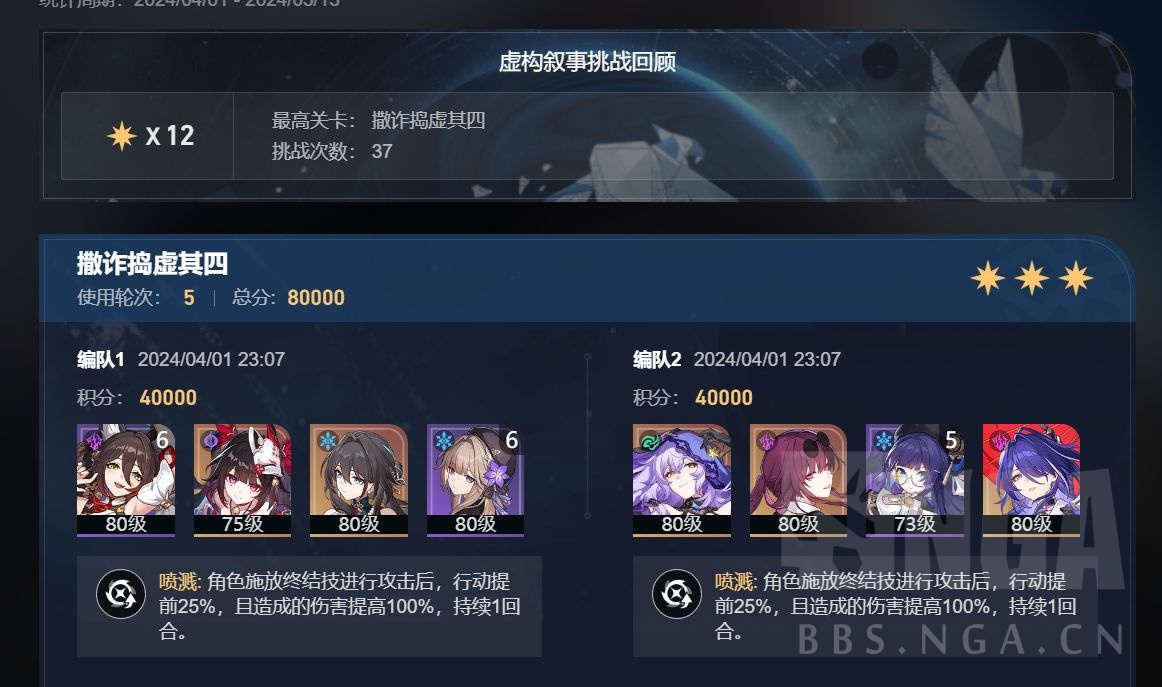
Task: Click the 喷溅 buff icon under 编队2
Action: point(677,594)
